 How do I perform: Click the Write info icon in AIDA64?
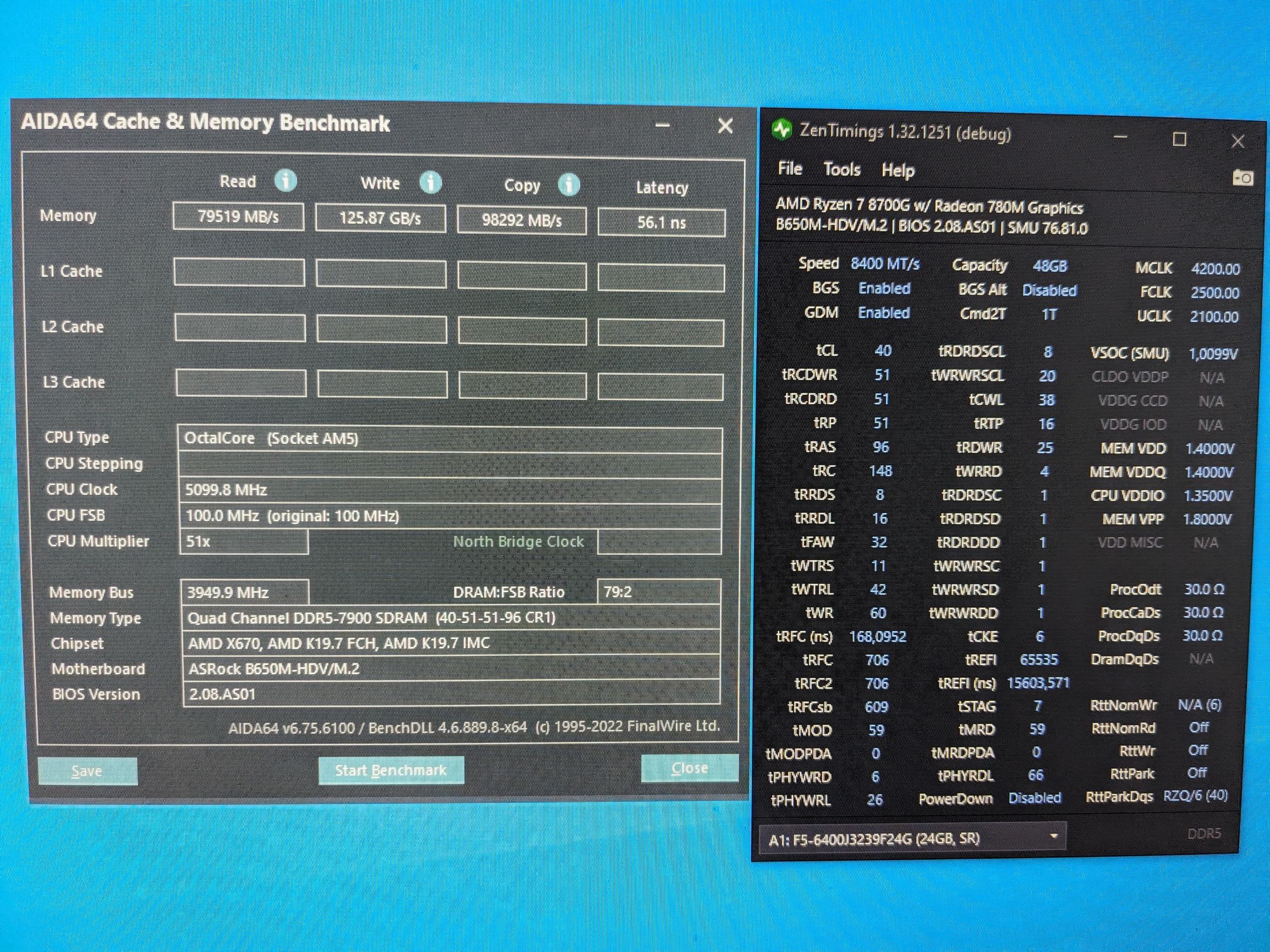coord(431,182)
